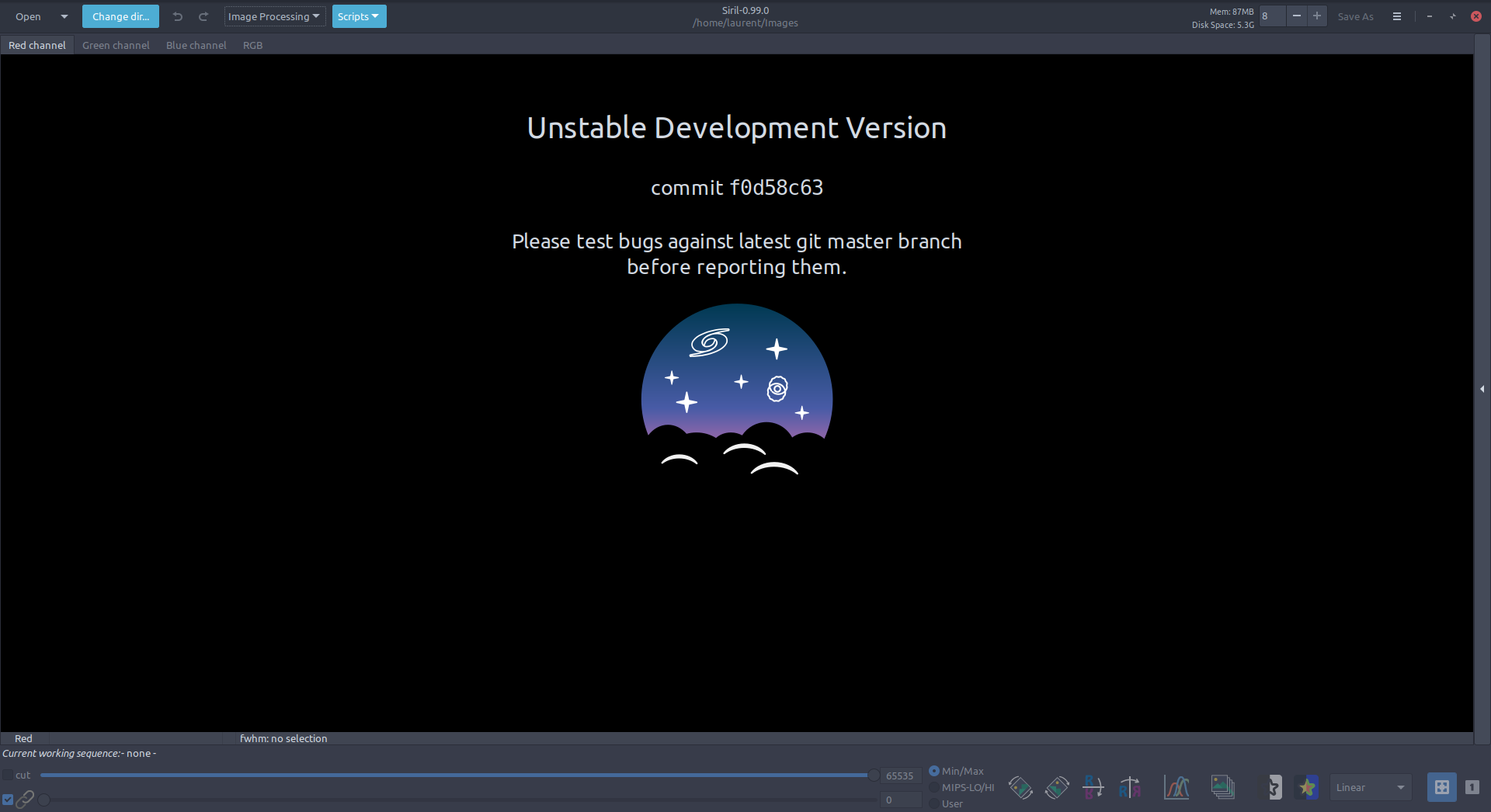Mirror image horizontally with the flip icon
Screen dimensions: 1491x812
tap(1130, 787)
